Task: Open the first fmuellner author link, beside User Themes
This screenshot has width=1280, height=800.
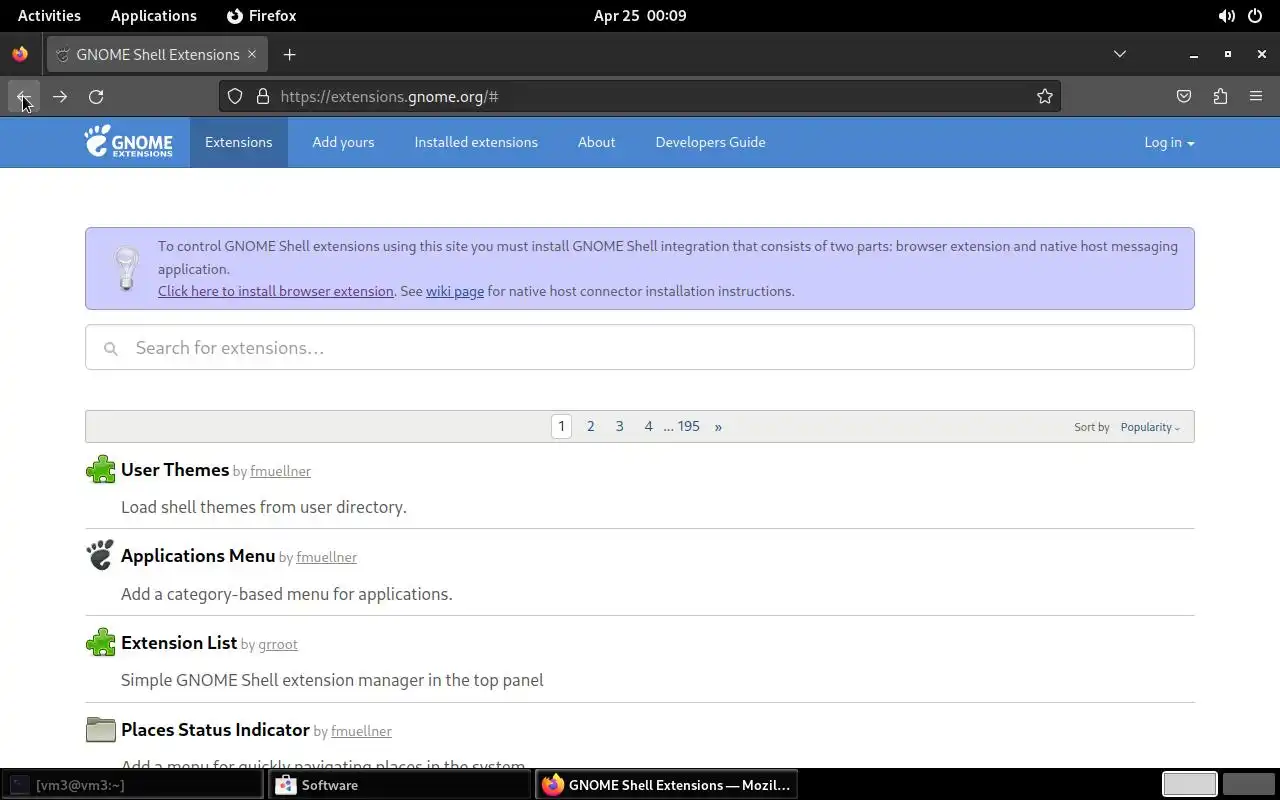Action: point(280,471)
